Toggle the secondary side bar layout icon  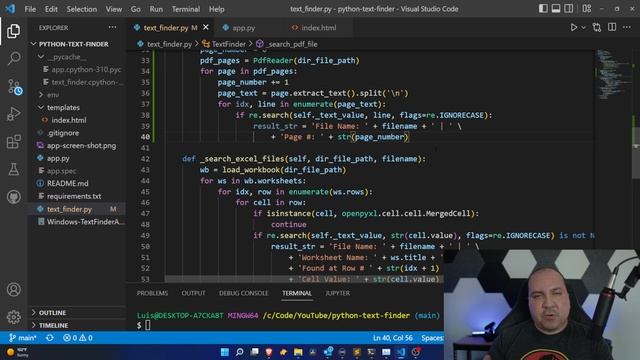[569, 9]
